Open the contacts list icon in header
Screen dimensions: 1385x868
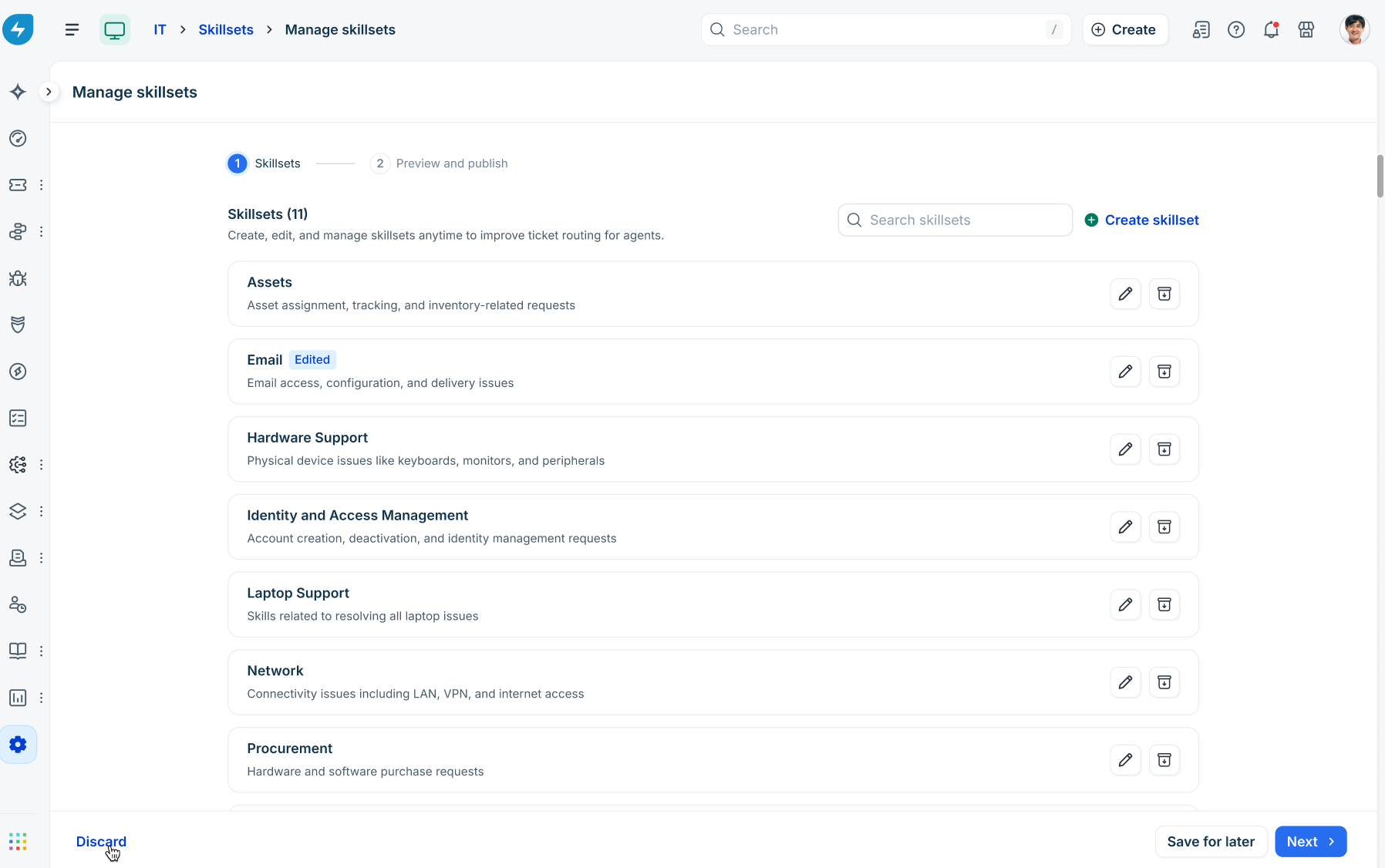tap(1201, 29)
